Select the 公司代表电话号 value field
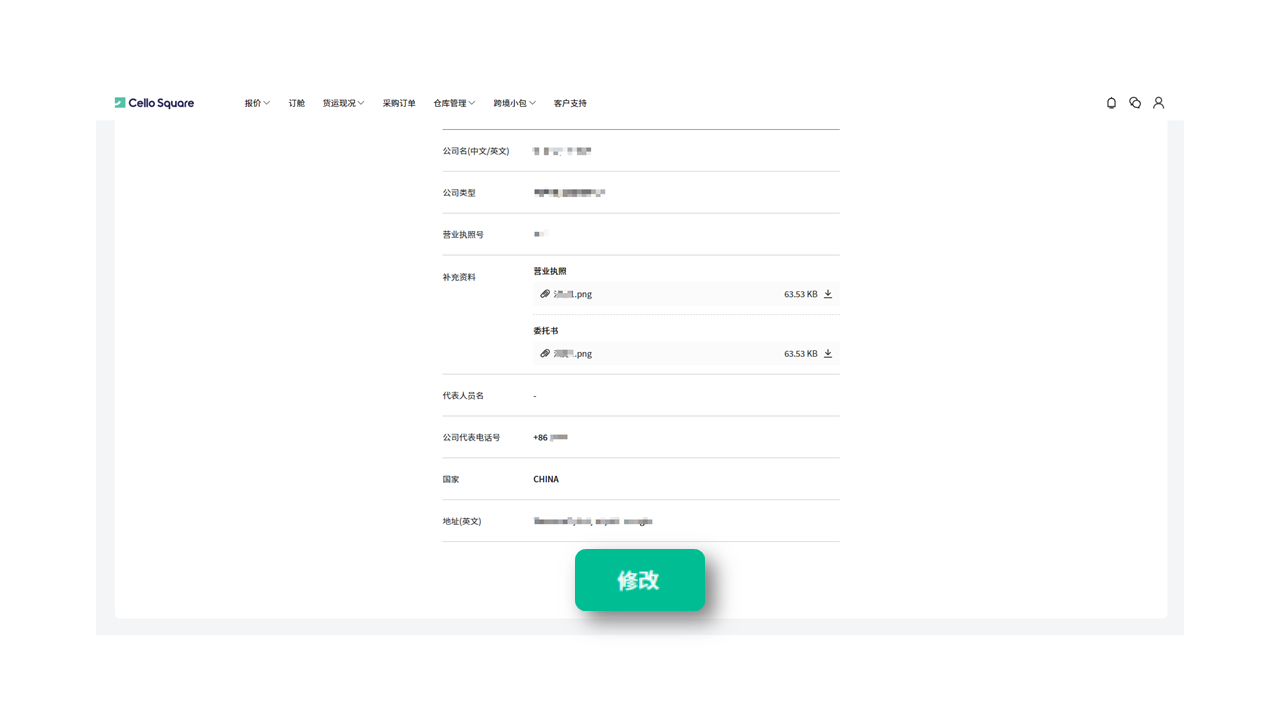The image size is (1280, 720). (550, 437)
